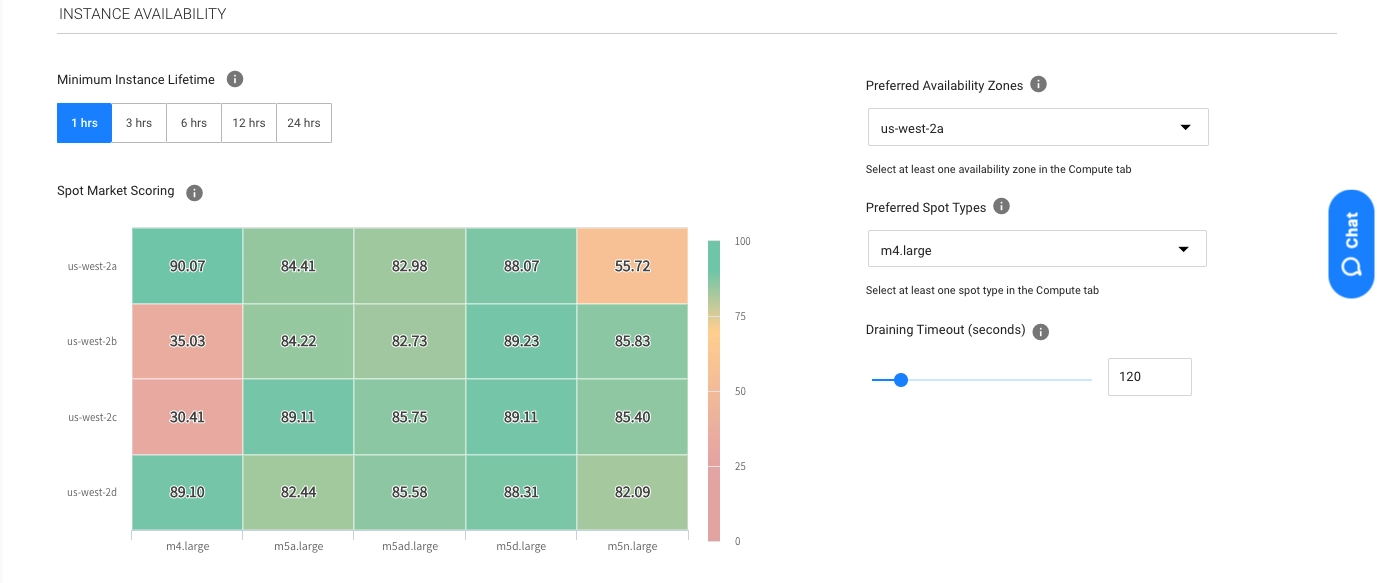Expand the Preferred Spot Types dropdown
This screenshot has width=1377, height=583.
pyautogui.click(x=1037, y=248)
